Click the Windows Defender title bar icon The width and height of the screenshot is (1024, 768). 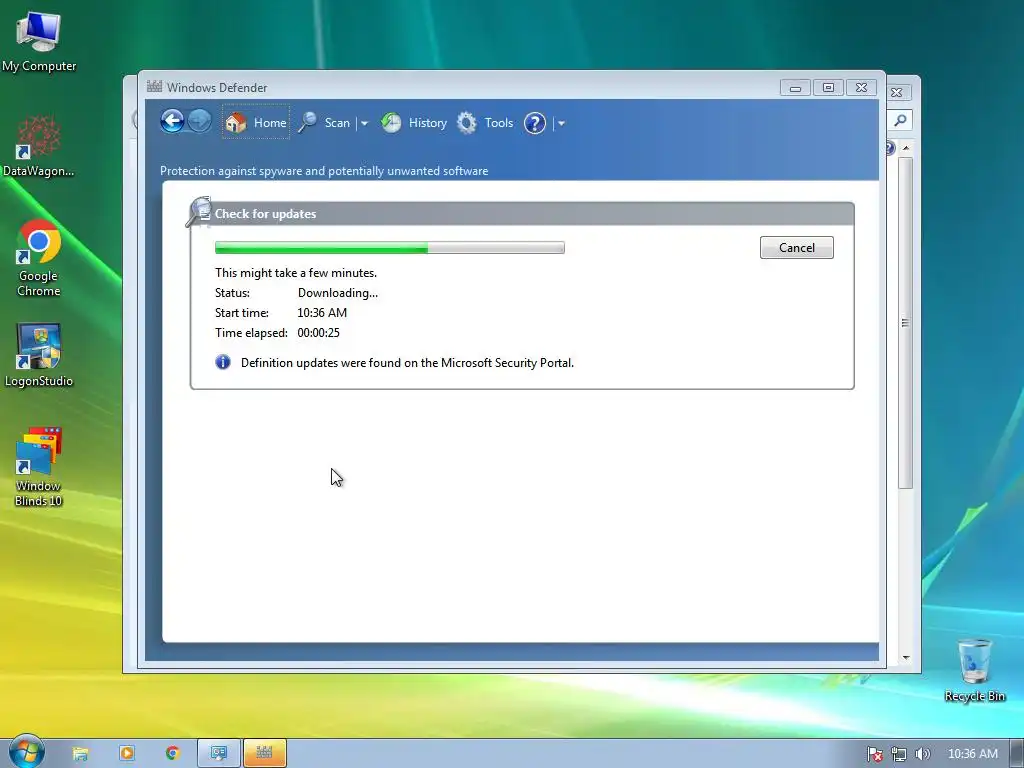pos(154,86)
